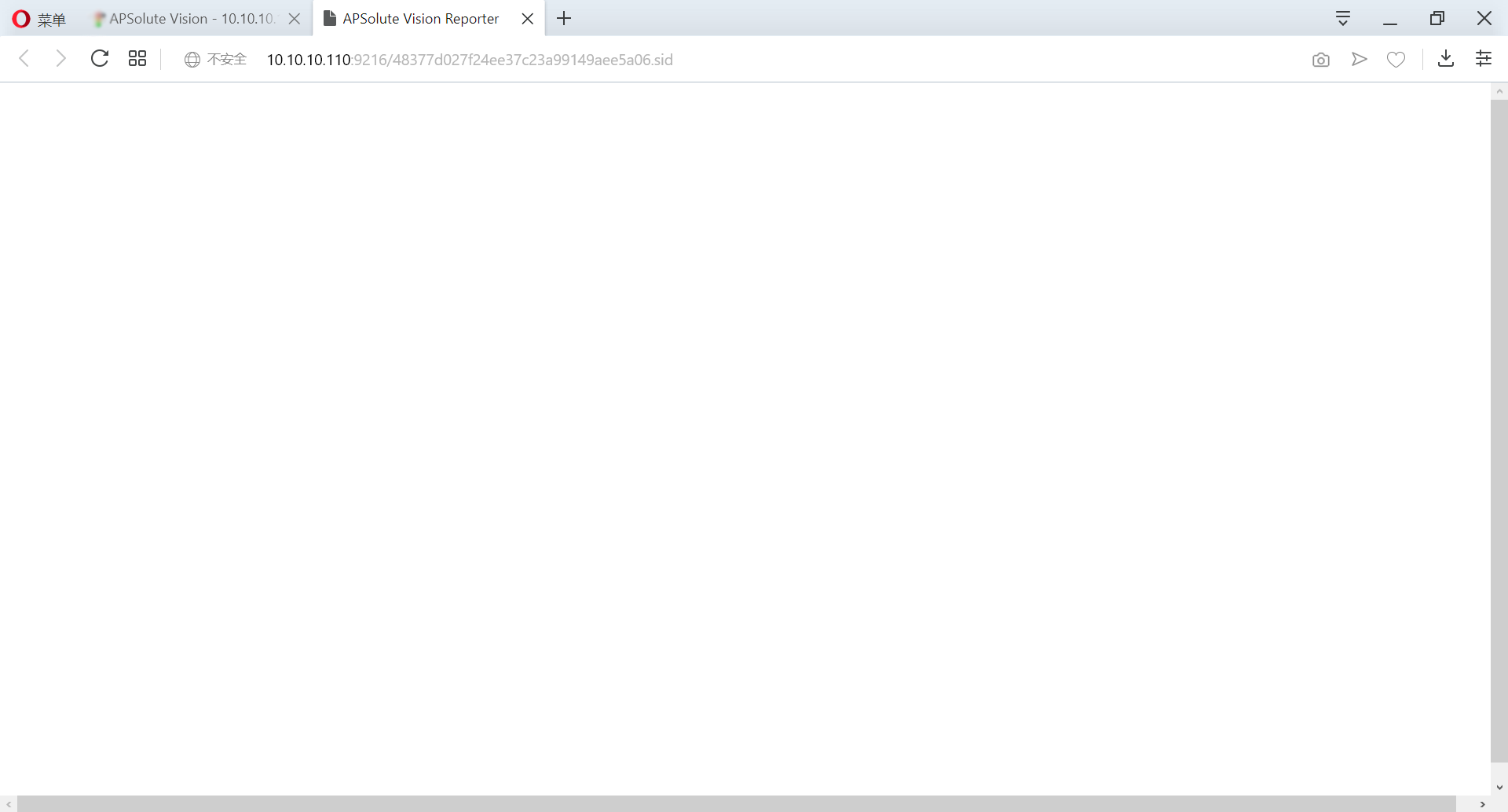Add page to bookmarks with heart icon
The width and height of the screenshot is (1508, 812).
pos(1396,60)
